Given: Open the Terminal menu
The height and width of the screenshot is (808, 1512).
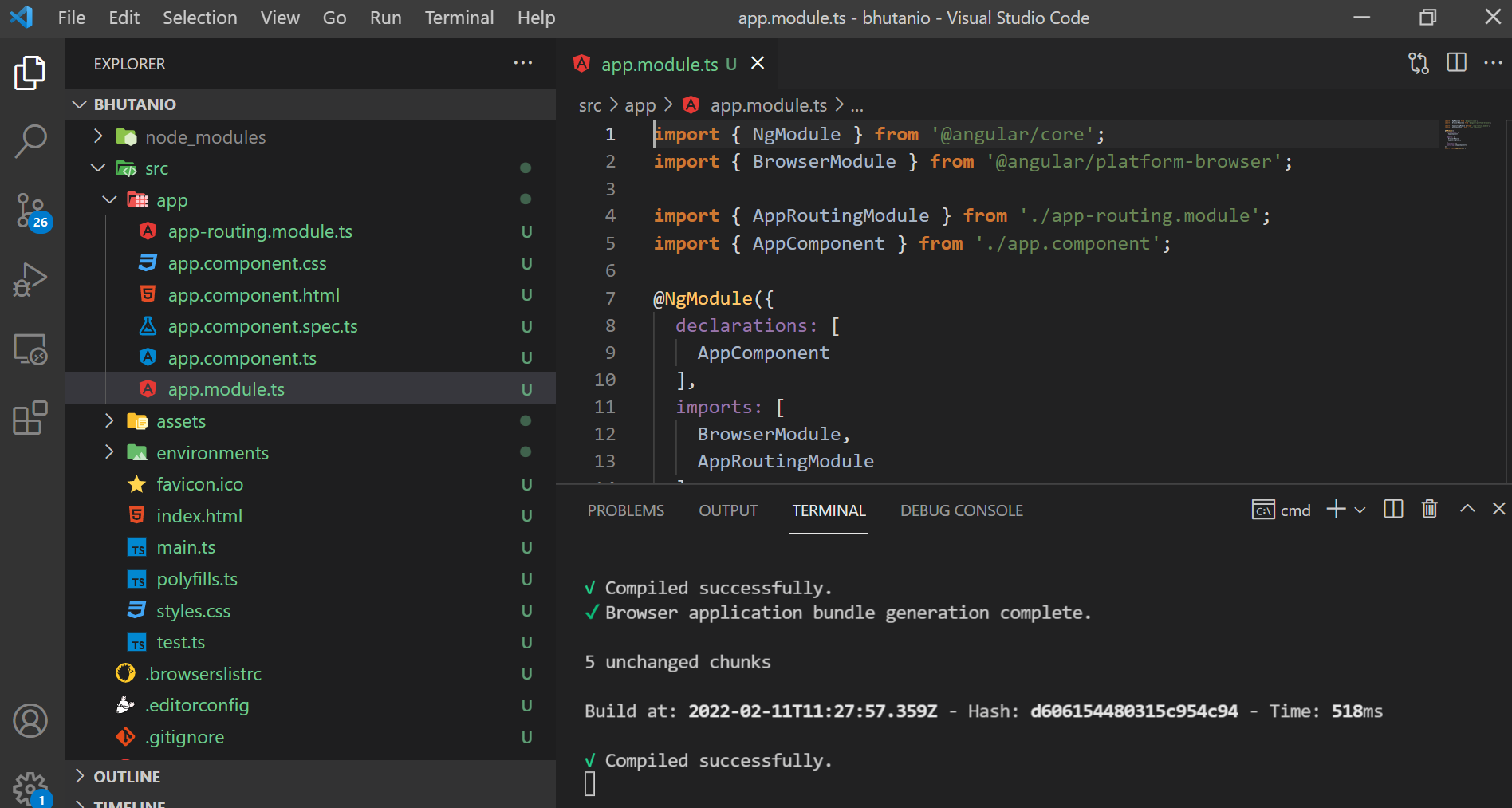Looking at the screenshot, I should 459,17.
